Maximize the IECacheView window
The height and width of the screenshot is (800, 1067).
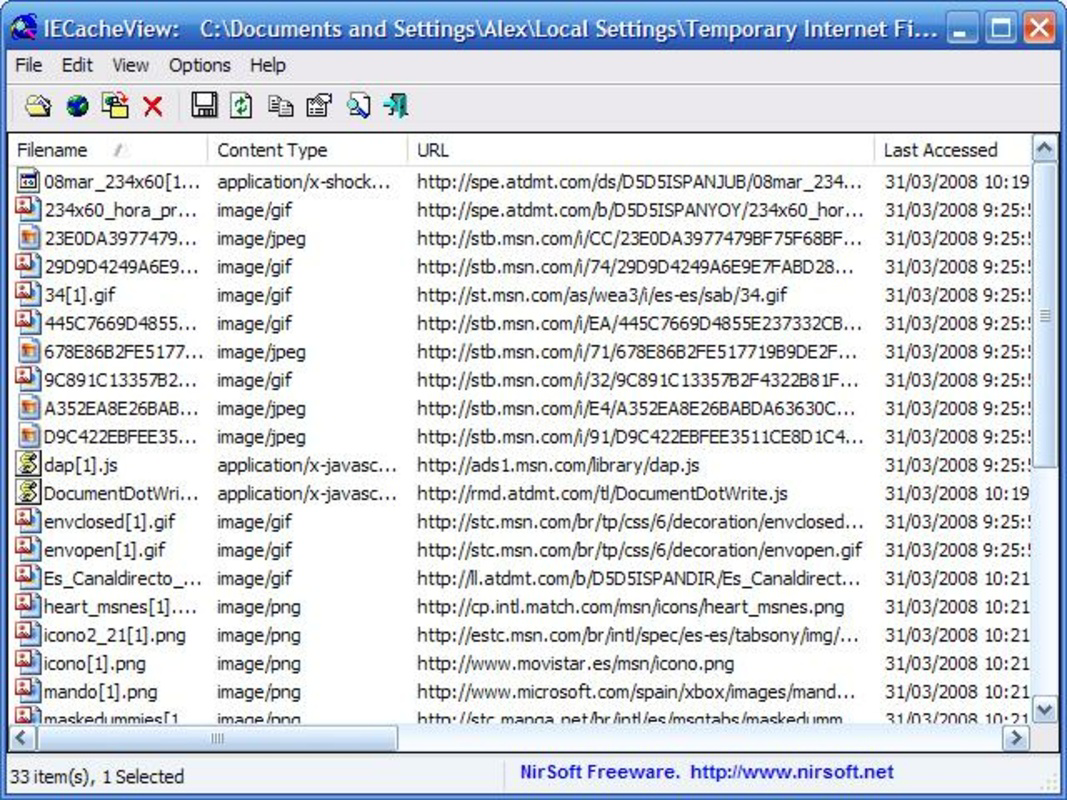pyautogui.click(x=1000, y=29)
